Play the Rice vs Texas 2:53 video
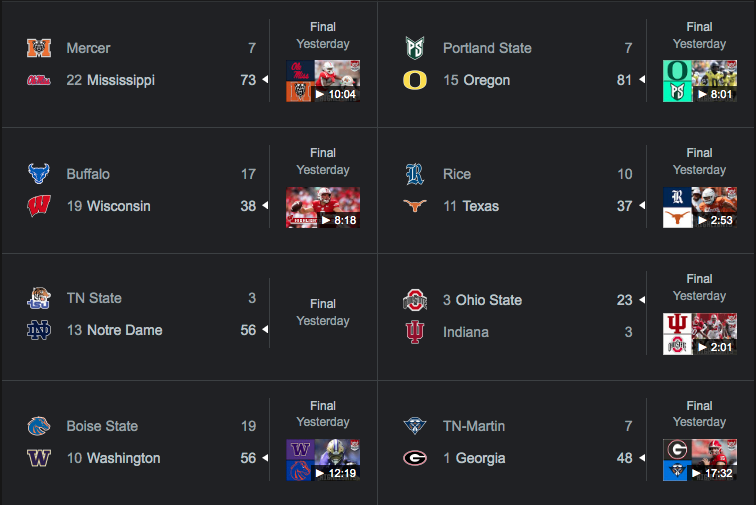Screen dimensions: 756x505 700,207
